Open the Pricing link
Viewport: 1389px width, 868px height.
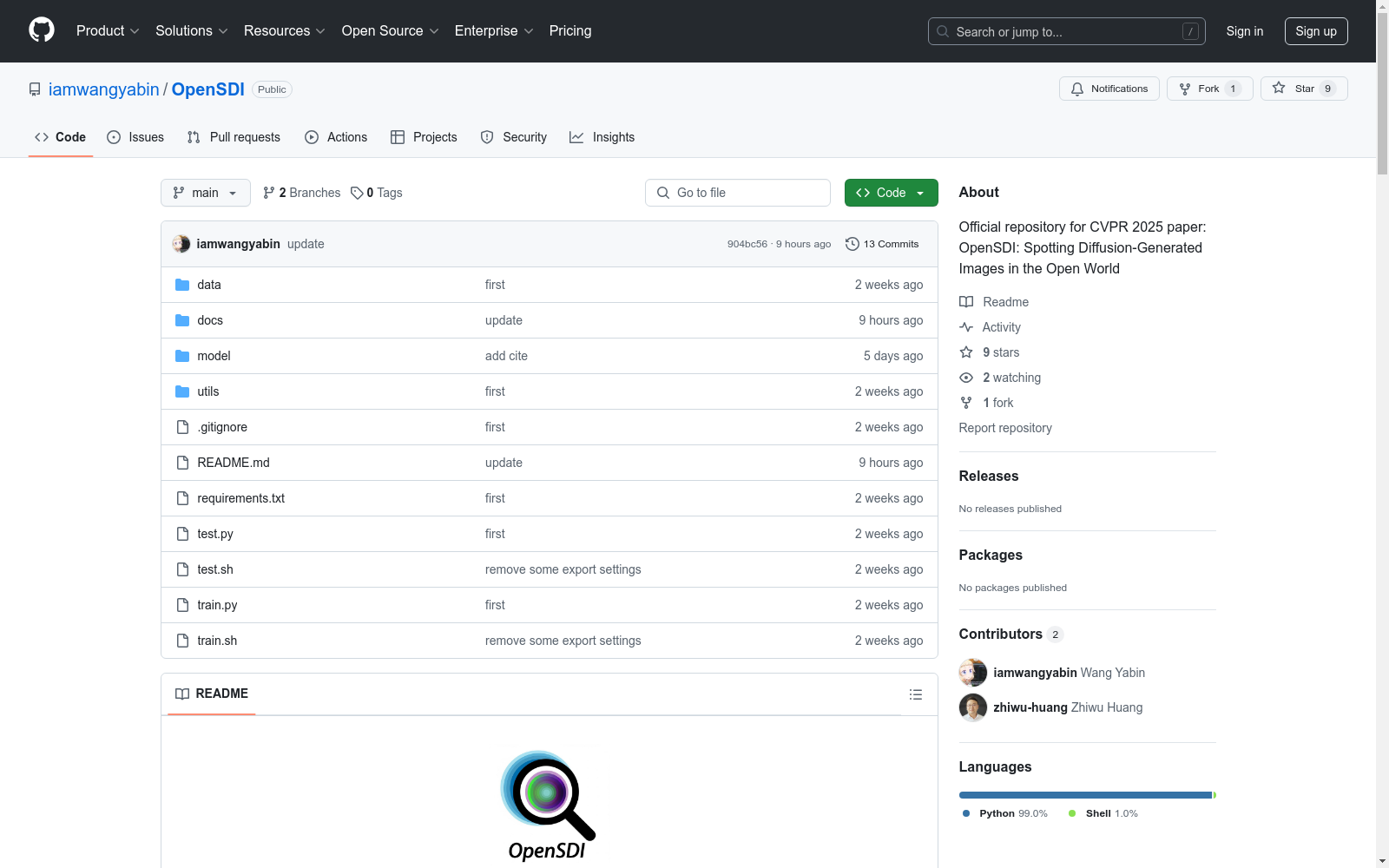570,30
